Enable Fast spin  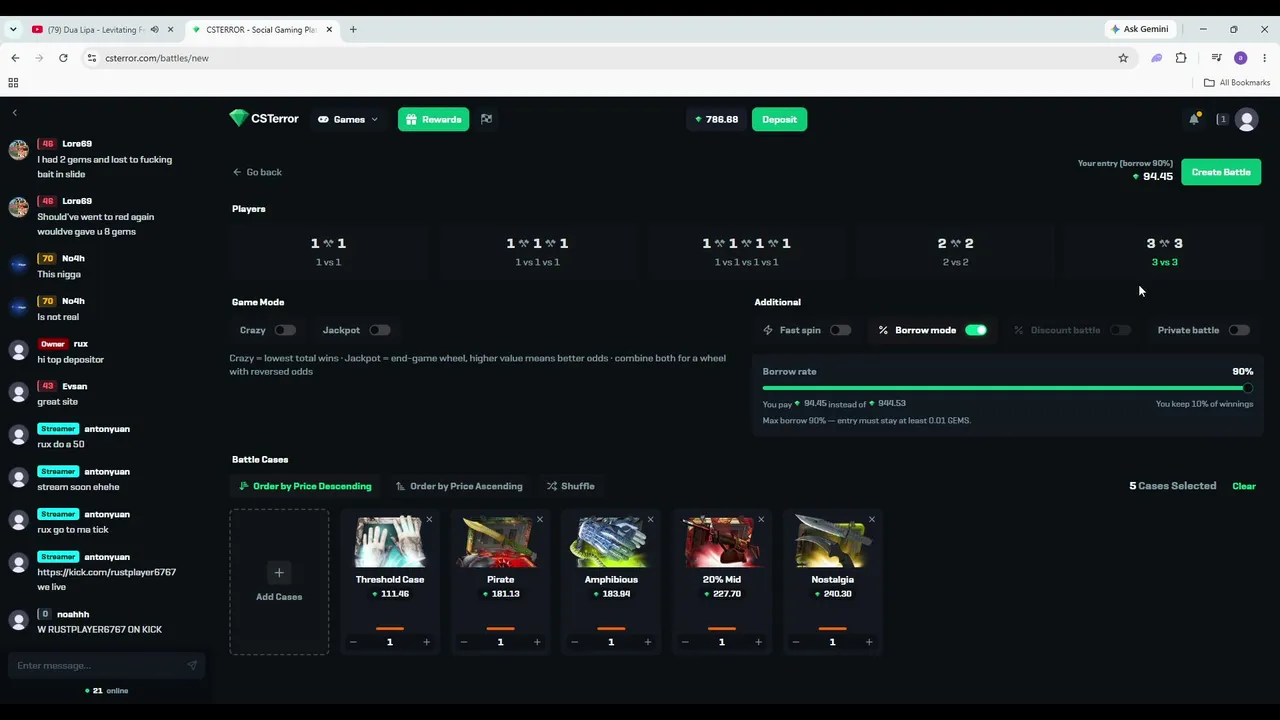point(840,330)
